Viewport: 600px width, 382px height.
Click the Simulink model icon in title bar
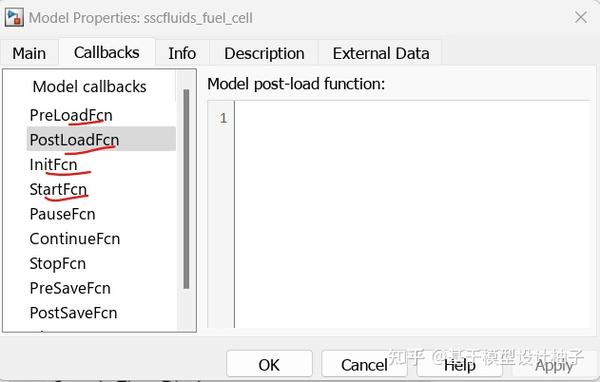[14, 18]
